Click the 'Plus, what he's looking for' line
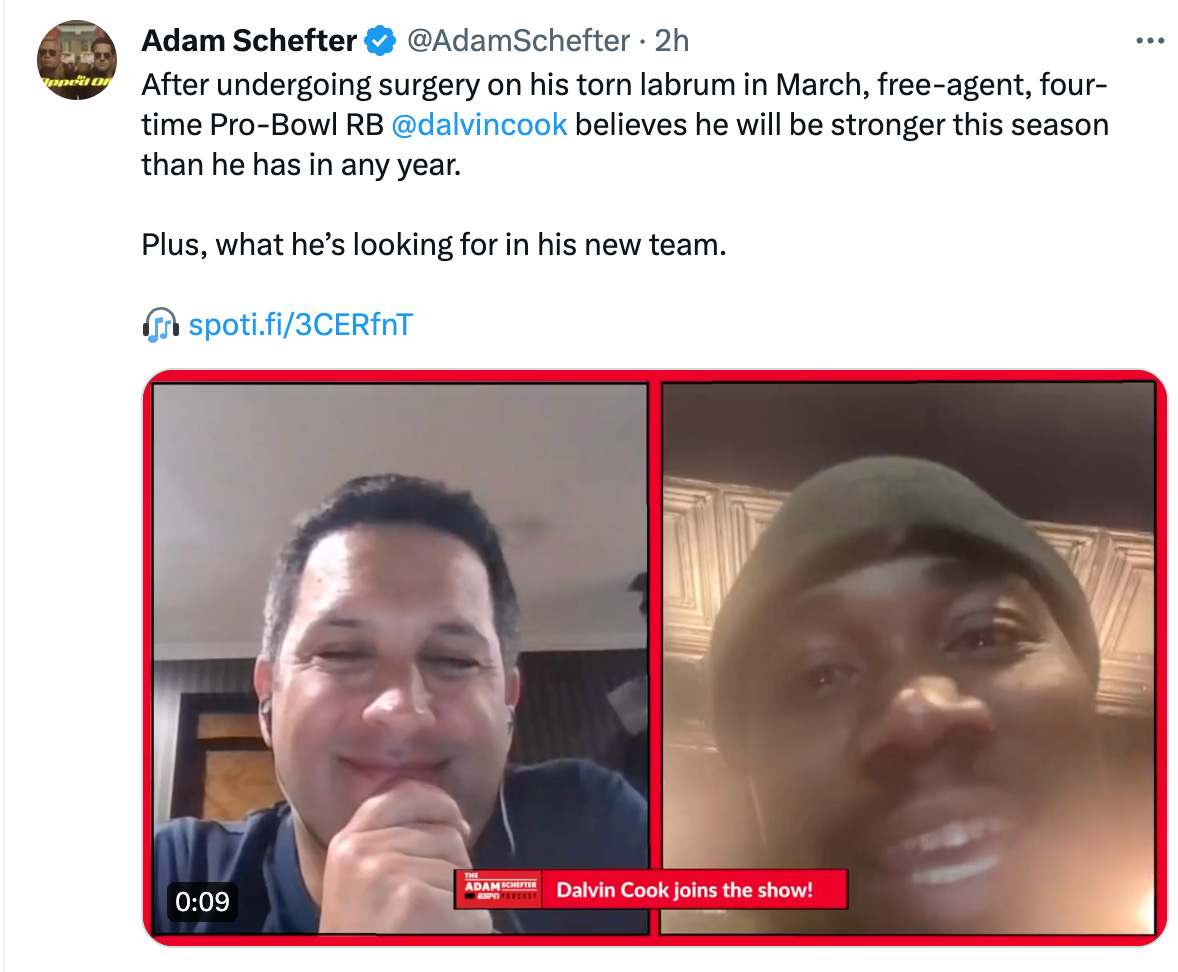Image resolution: width=1178 pixels, height=972 pixels. click(x=434, y=245)
